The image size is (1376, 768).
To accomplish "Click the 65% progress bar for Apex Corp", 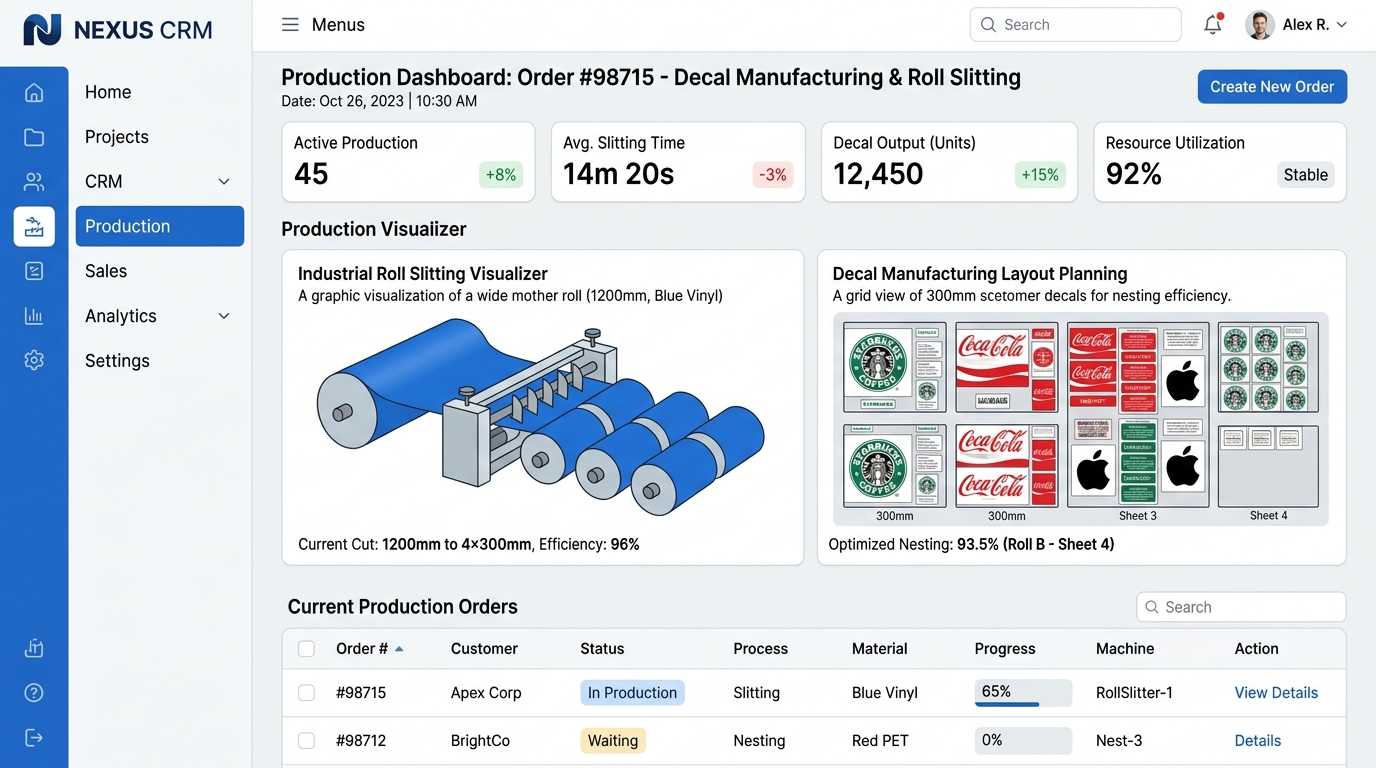I will pyautogui.click(x=1023, y=693).
